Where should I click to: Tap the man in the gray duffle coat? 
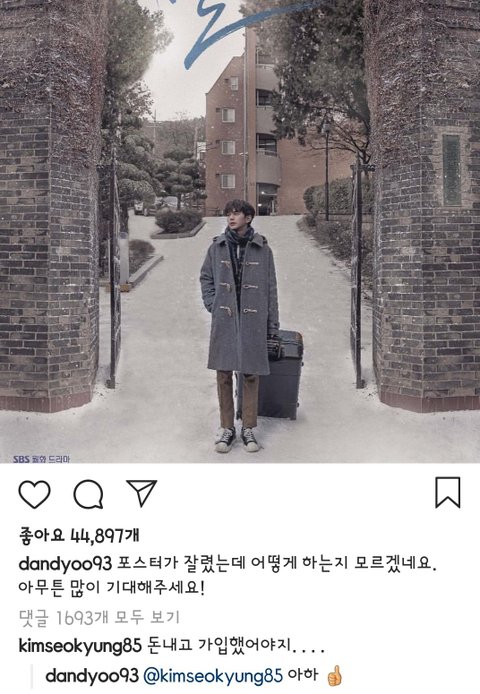coord(240,325)
